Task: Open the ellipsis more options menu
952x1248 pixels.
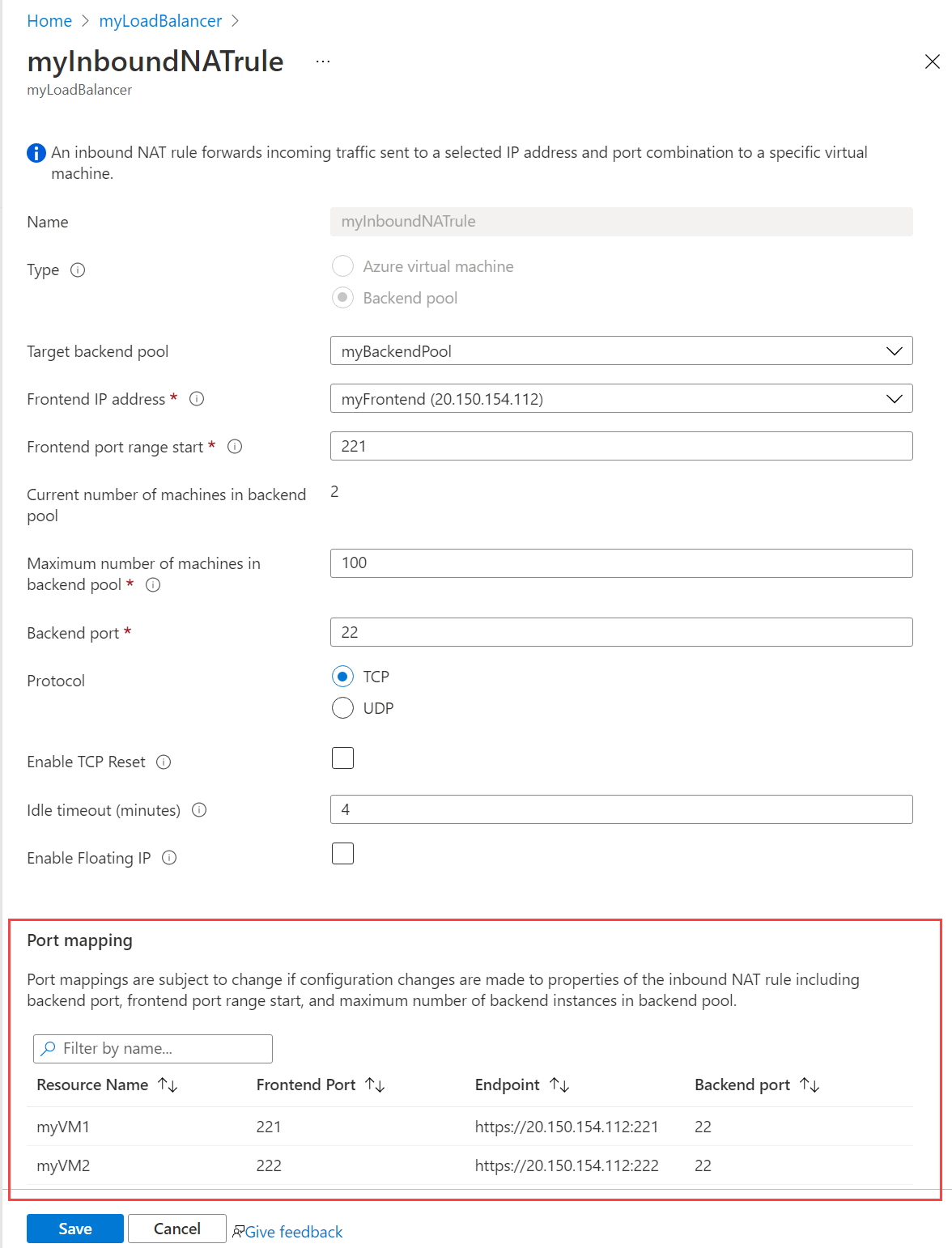Action: (323, 62)
